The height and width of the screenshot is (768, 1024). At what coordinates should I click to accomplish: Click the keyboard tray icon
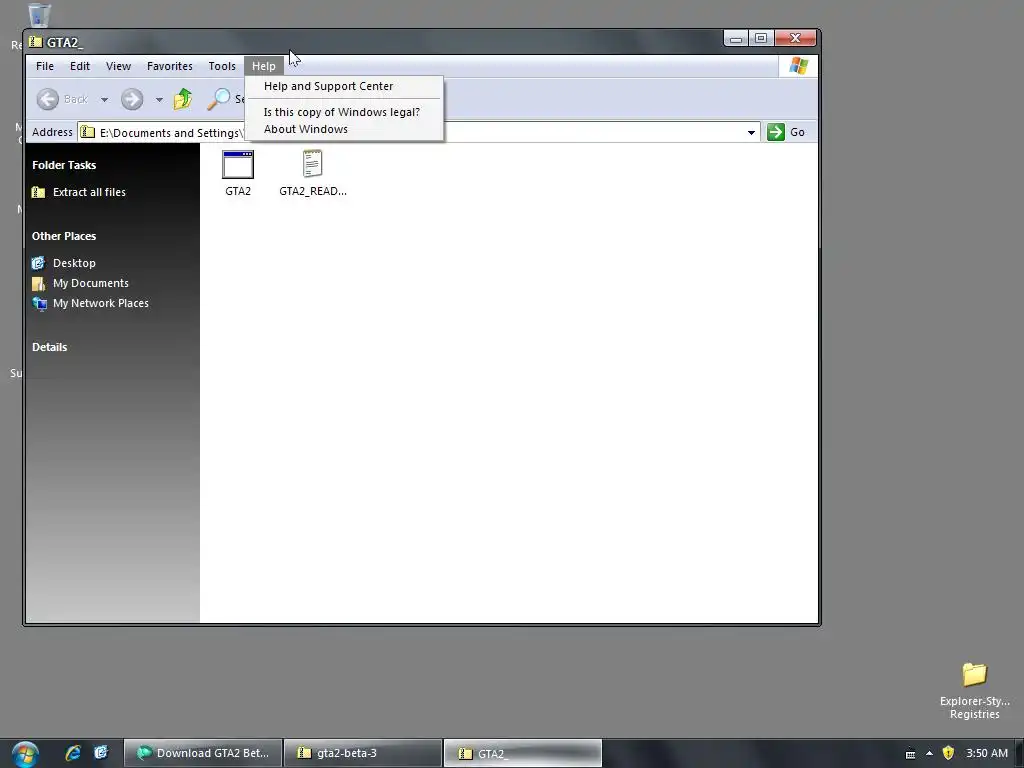point(910,754)
